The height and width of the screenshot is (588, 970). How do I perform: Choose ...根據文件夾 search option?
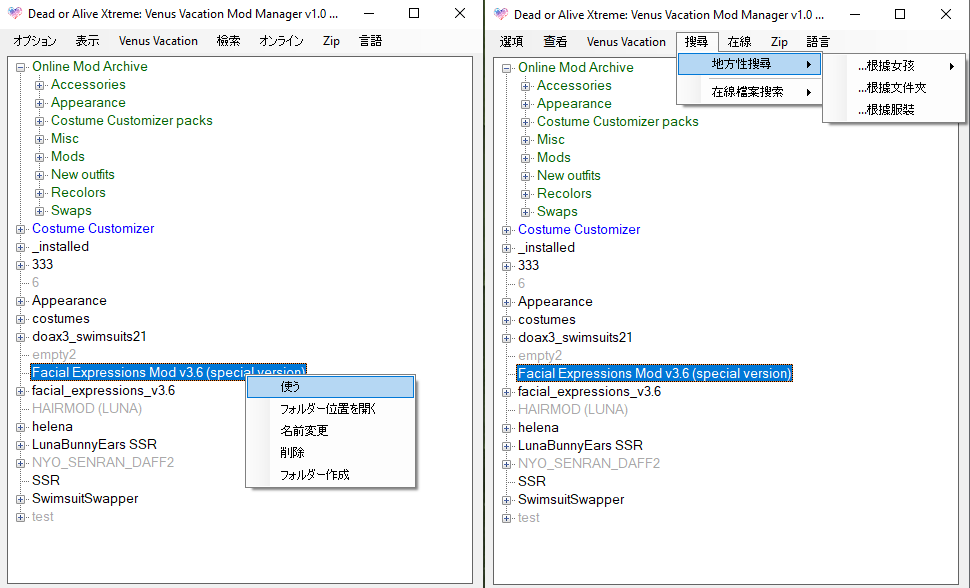pyautogui.click(x=894, y=88)
